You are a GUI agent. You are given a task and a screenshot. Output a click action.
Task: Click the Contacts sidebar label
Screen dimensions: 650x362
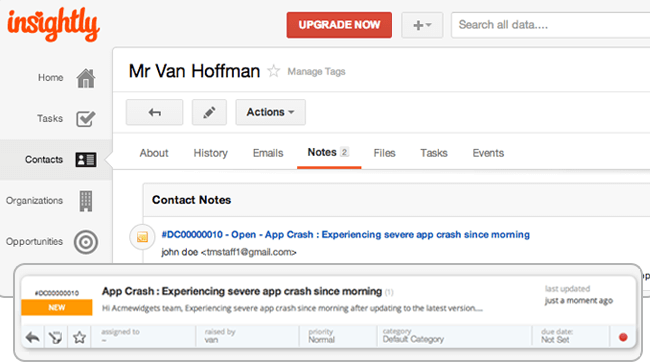44,160
